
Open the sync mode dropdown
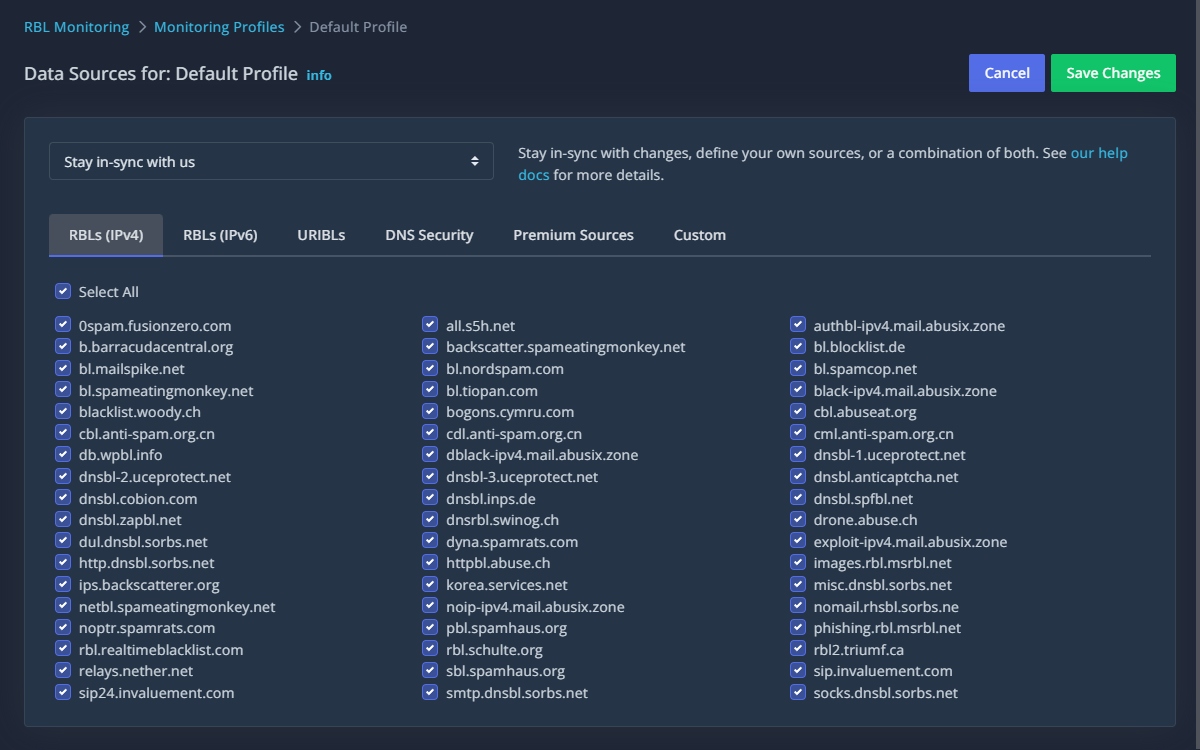coord(271,160)
